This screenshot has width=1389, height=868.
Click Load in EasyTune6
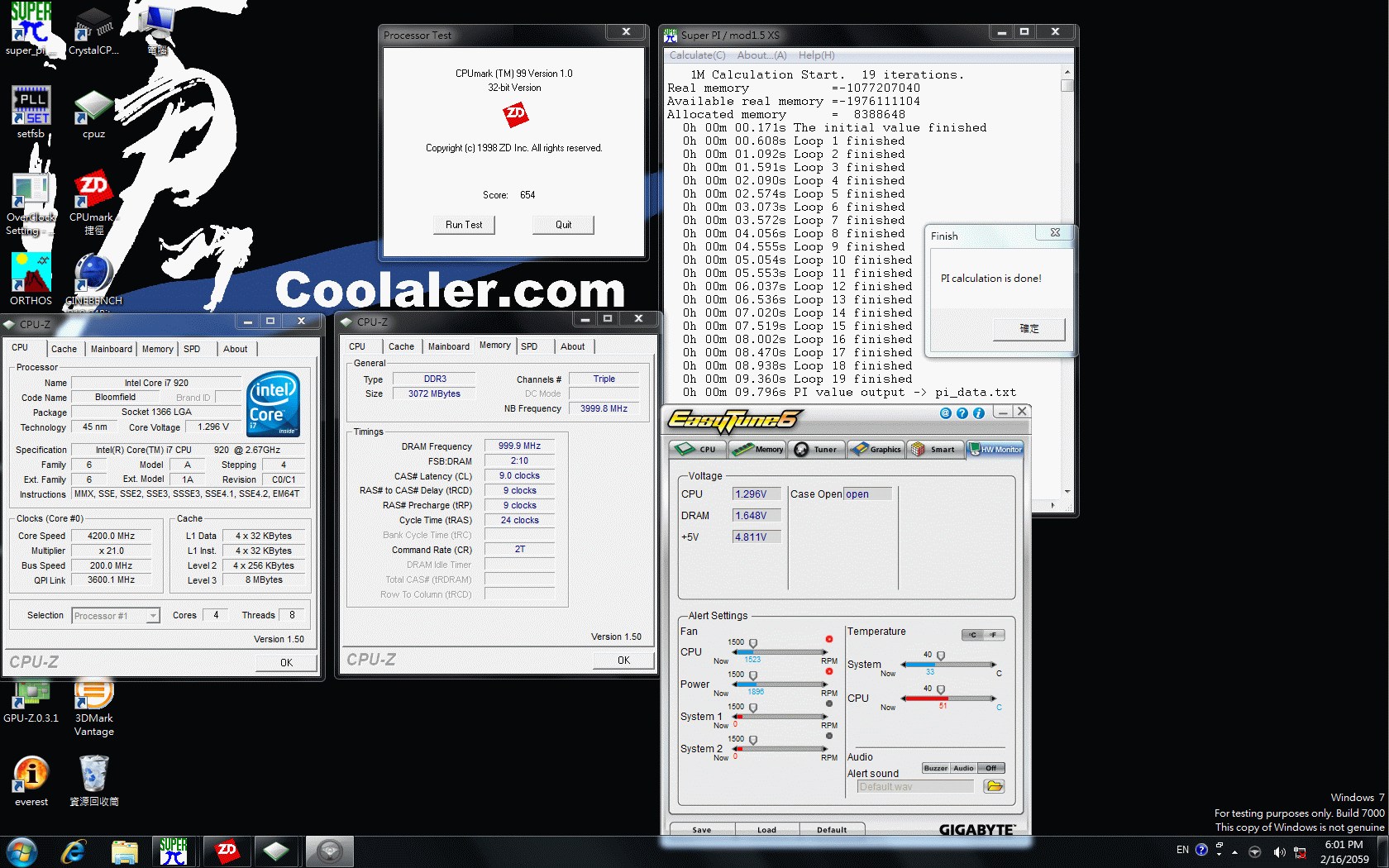(766, 829)
